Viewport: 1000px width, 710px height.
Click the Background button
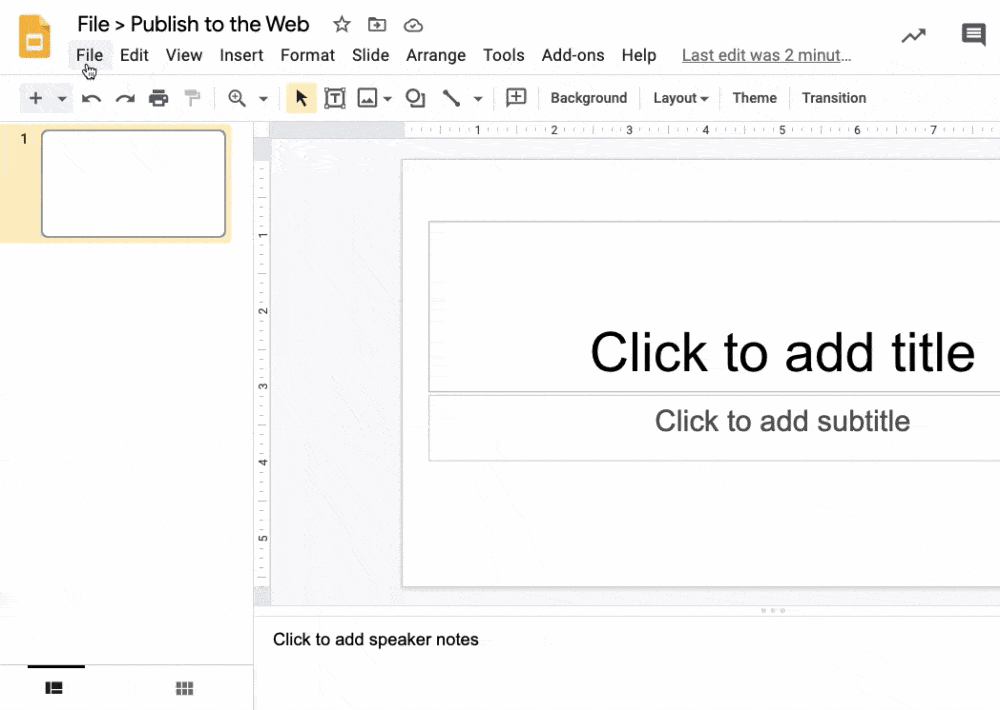(589, 98)
